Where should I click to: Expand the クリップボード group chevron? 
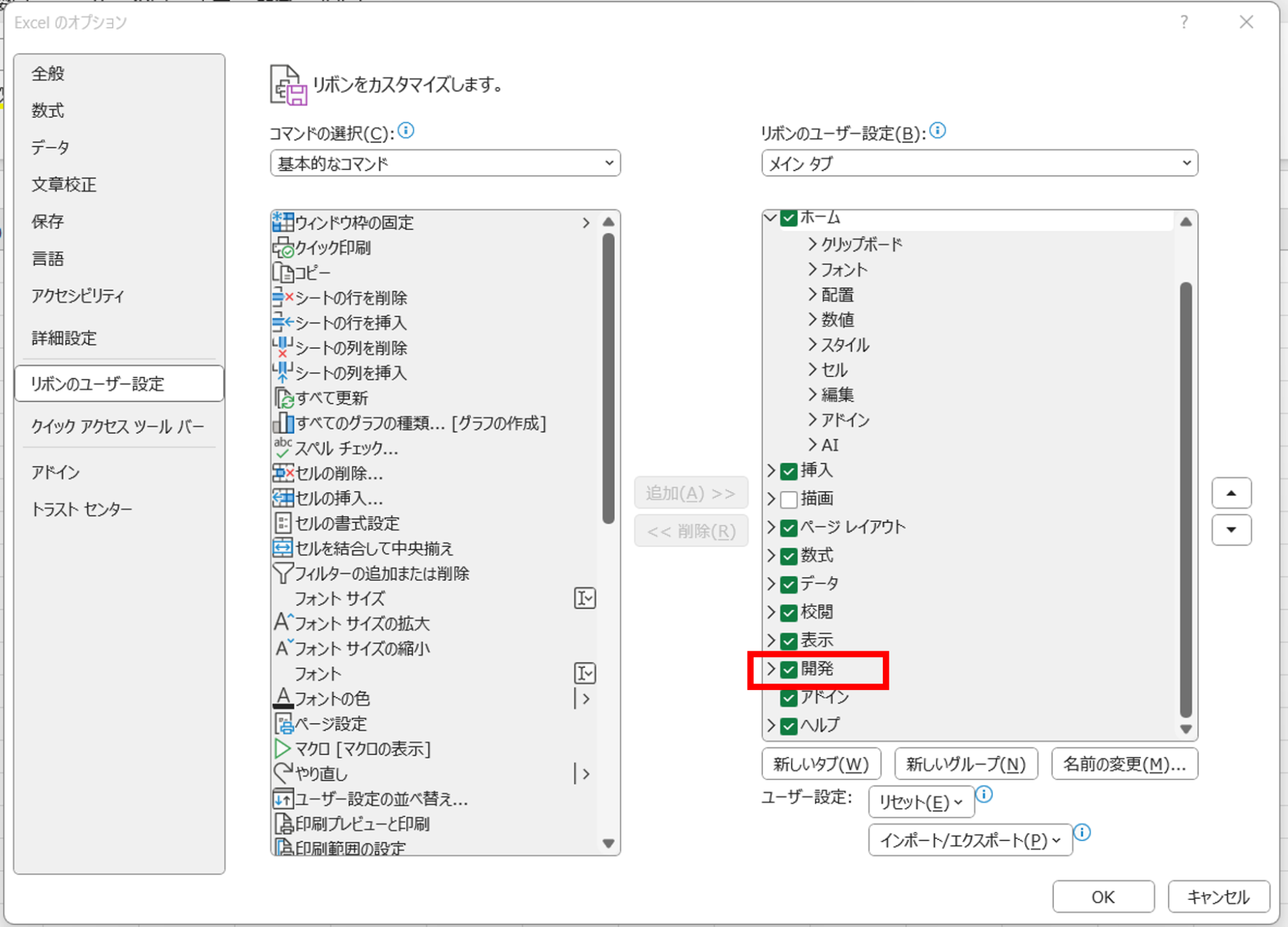813,244
